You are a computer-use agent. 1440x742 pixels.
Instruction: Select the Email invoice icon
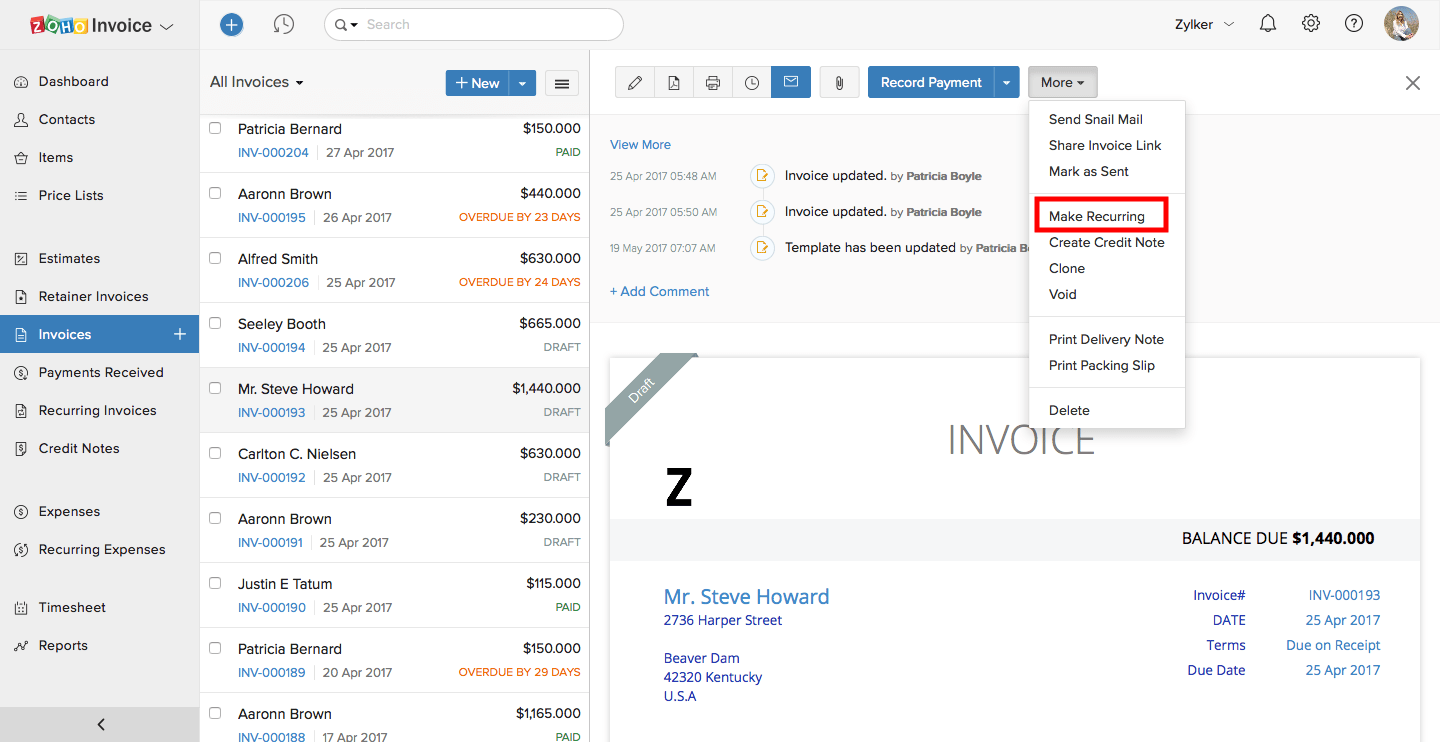[x=790, y=82]
